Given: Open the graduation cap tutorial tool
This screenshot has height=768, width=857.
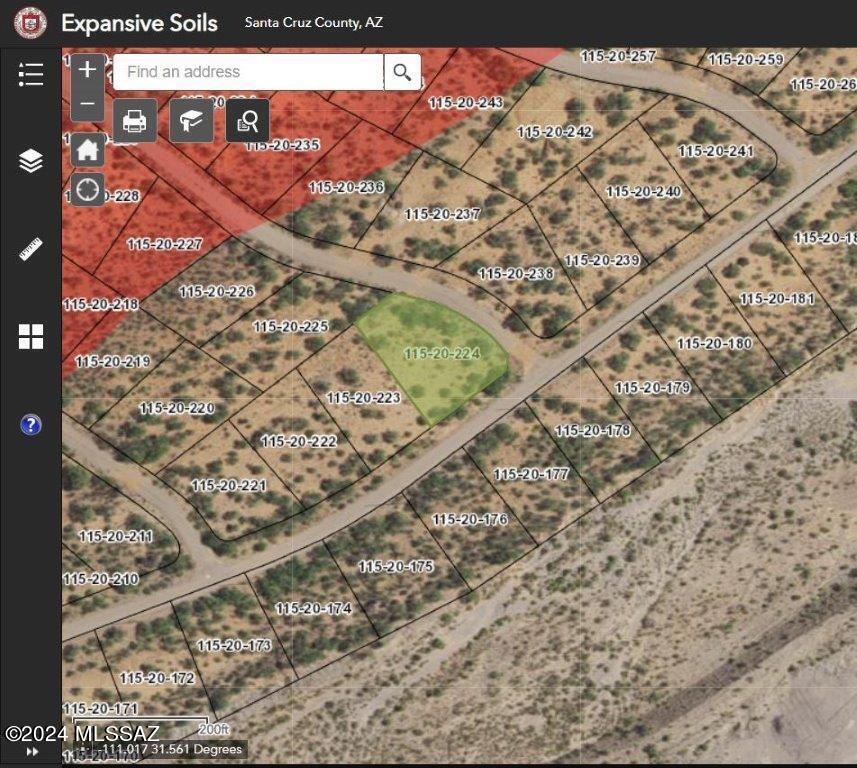Looking at the screenshot, I should pyautogui.click(x=191, y=121).
